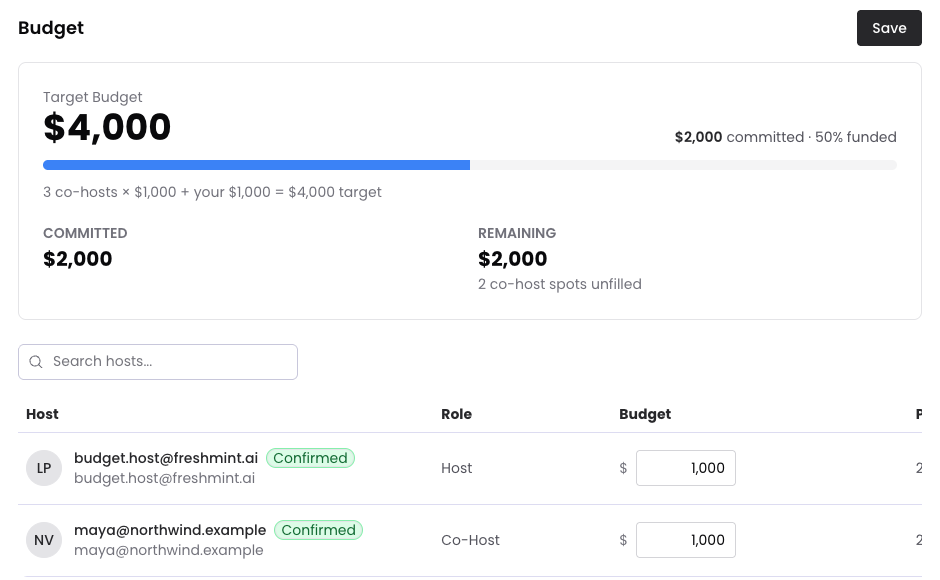
Task: Click the gray budget.host@freshmint.ai email subtitle
Action: 164,479
